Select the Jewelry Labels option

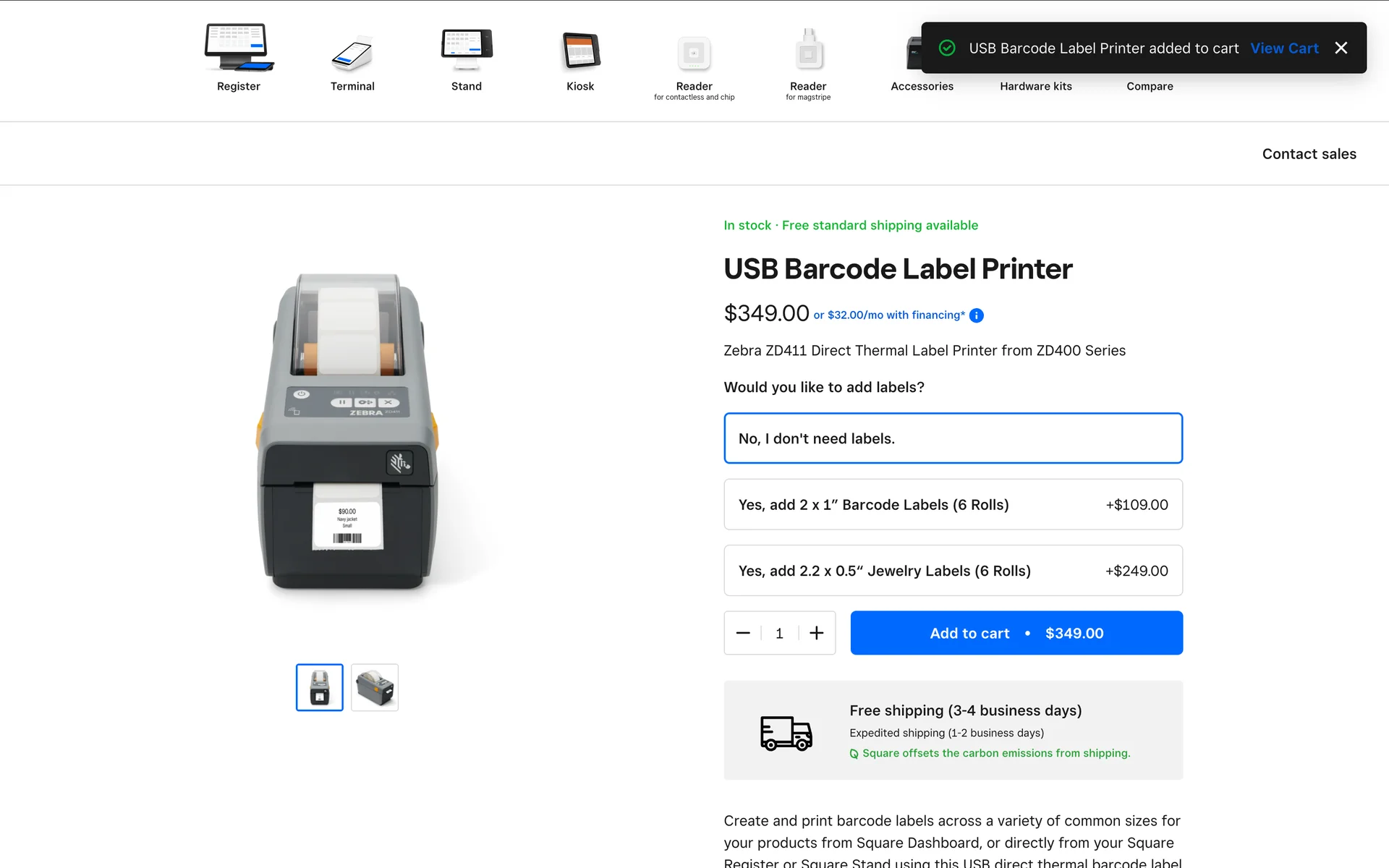click(953, 571)
